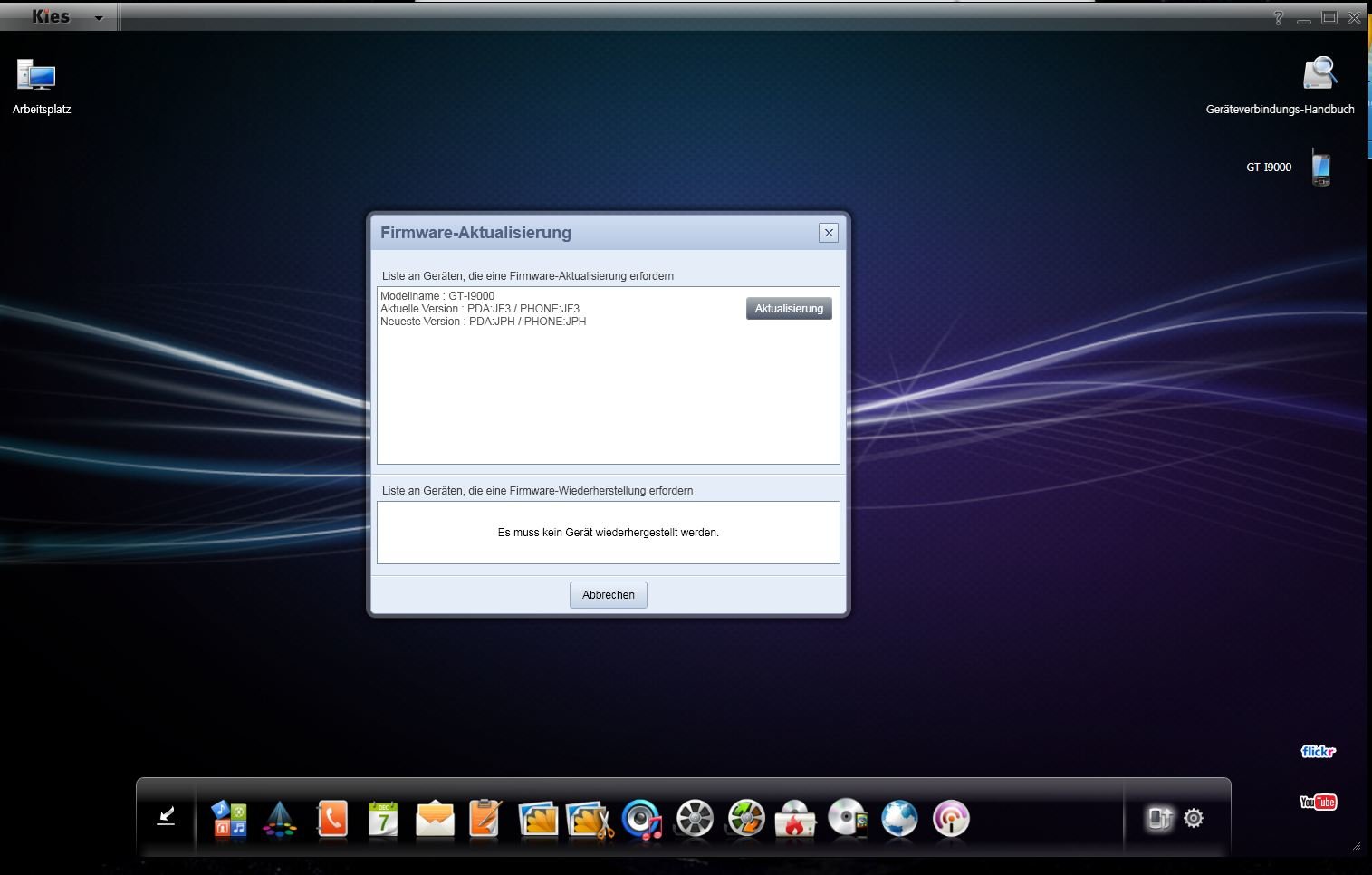Click 'Aktuelle Version : PDA:JF3 / PHONE:JF3' text
Viewport: 1372px width, 875px height.
click(480, 309)
